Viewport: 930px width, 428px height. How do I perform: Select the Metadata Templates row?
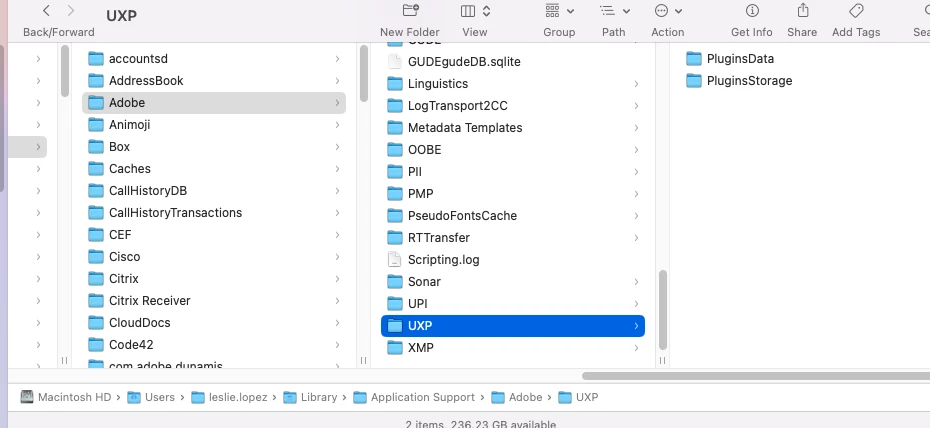[x=512, y=128]
